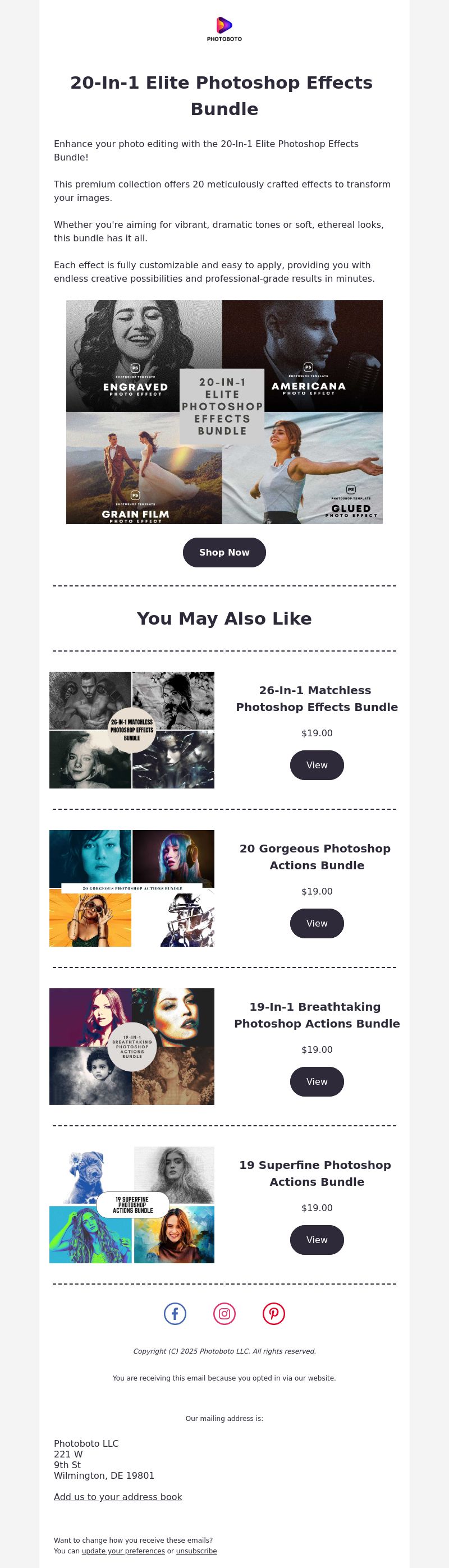449x1568 pixels.
Task: Open the 26-In-1 Matchless bundle thumbnail
Action: [x=132, y=730]
